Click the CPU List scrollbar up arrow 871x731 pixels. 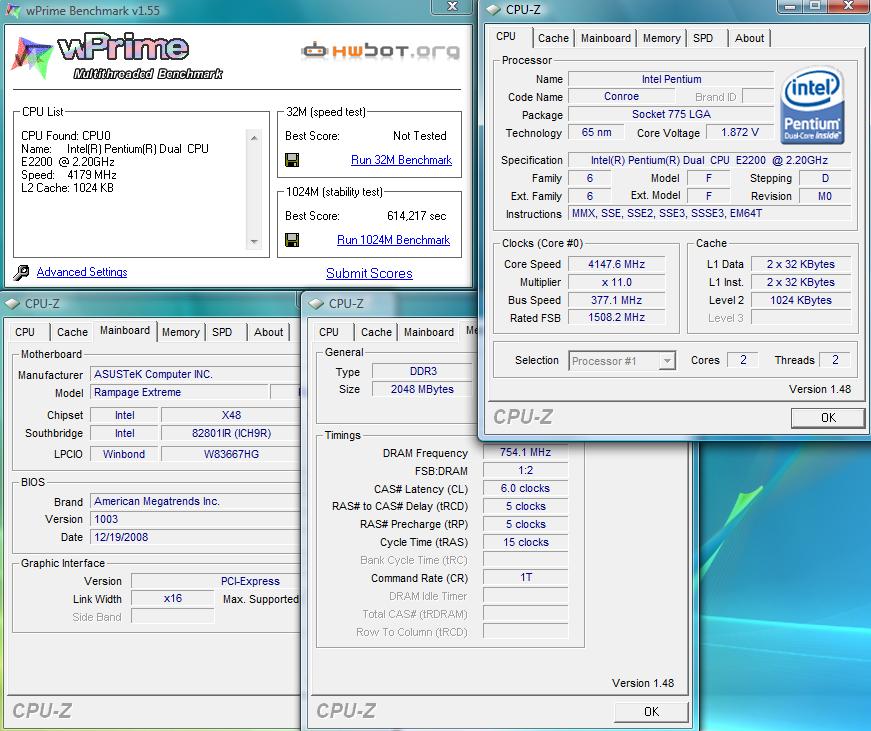254,137
